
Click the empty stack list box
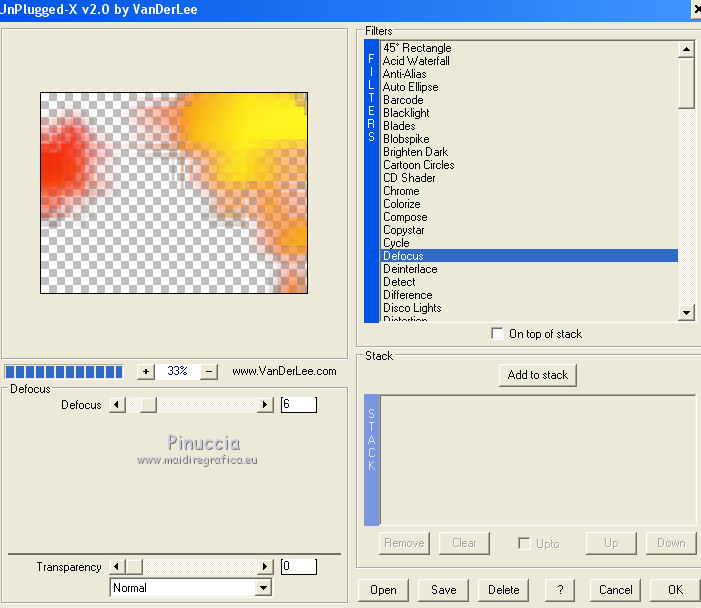point(538,460)
